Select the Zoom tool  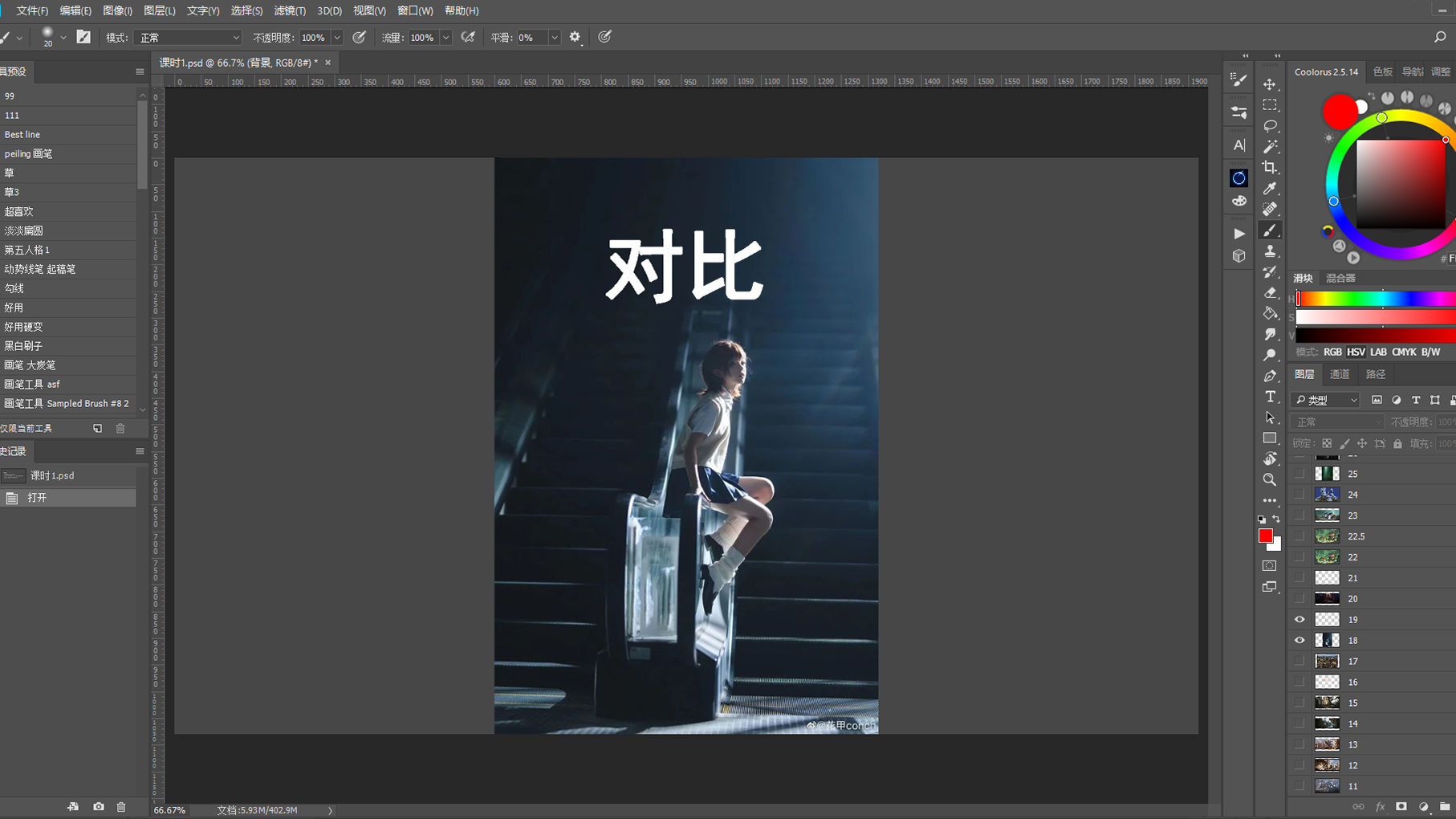pyautogui.click(x=1270, y=479)
